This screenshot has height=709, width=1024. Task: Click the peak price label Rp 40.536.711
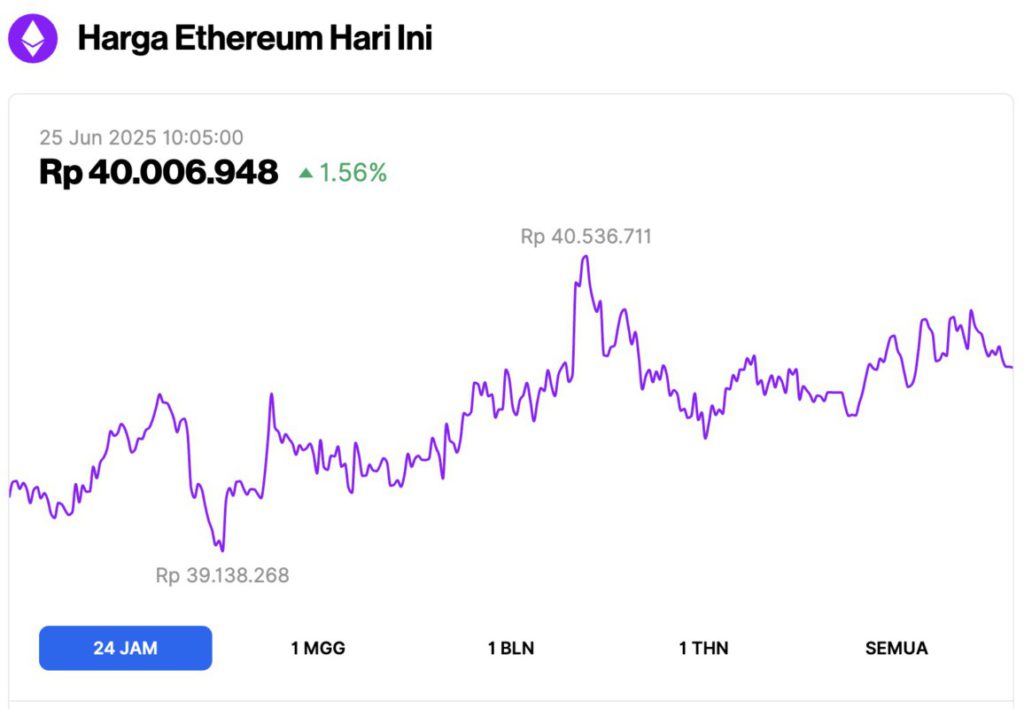pyautogui.click(x=585, y=236)
